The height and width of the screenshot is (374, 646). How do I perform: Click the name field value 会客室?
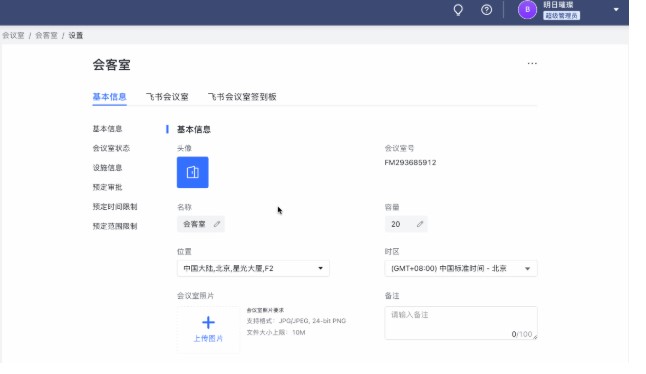[194, 224]
